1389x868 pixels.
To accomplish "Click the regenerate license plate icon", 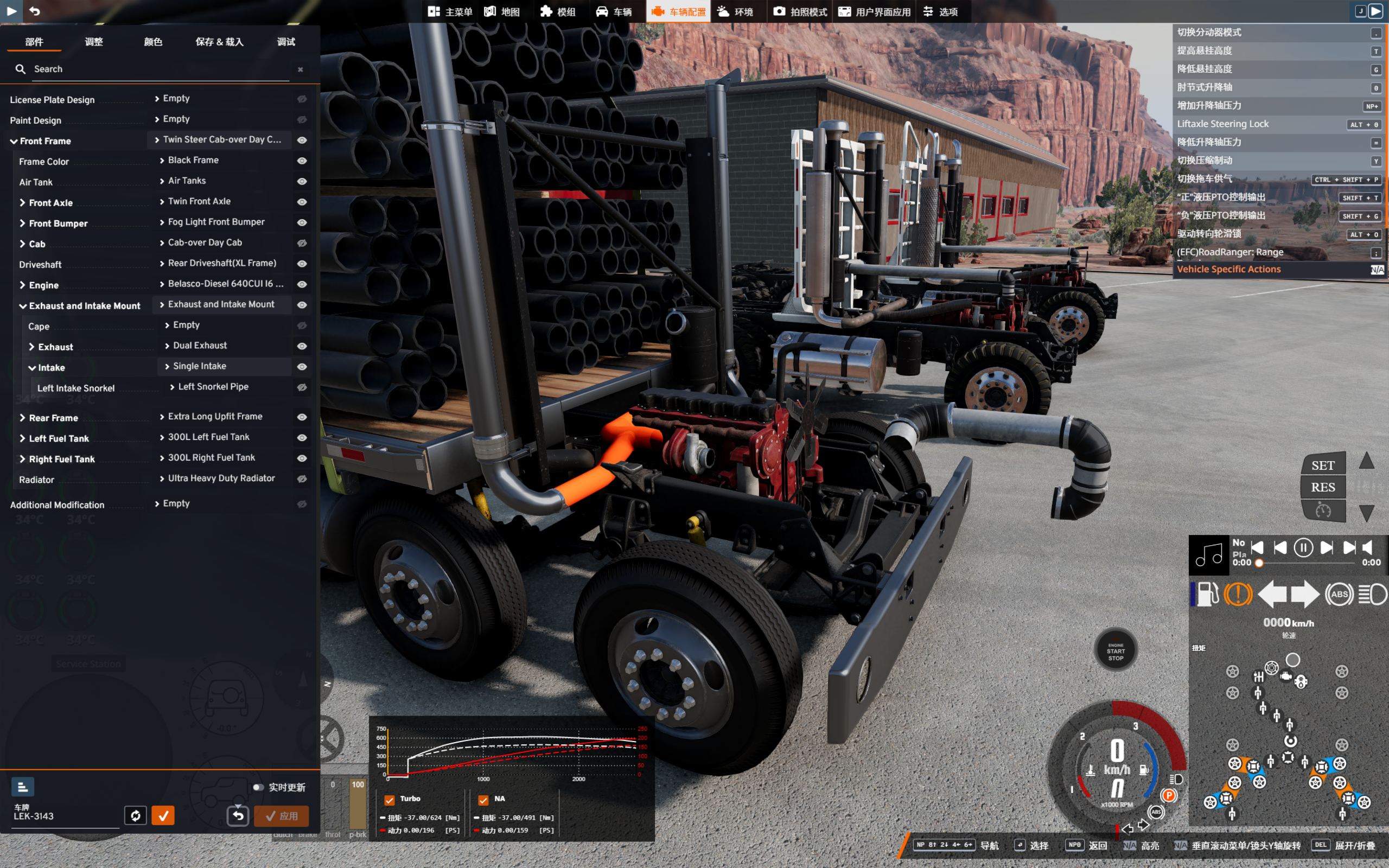I will point(136,815).
